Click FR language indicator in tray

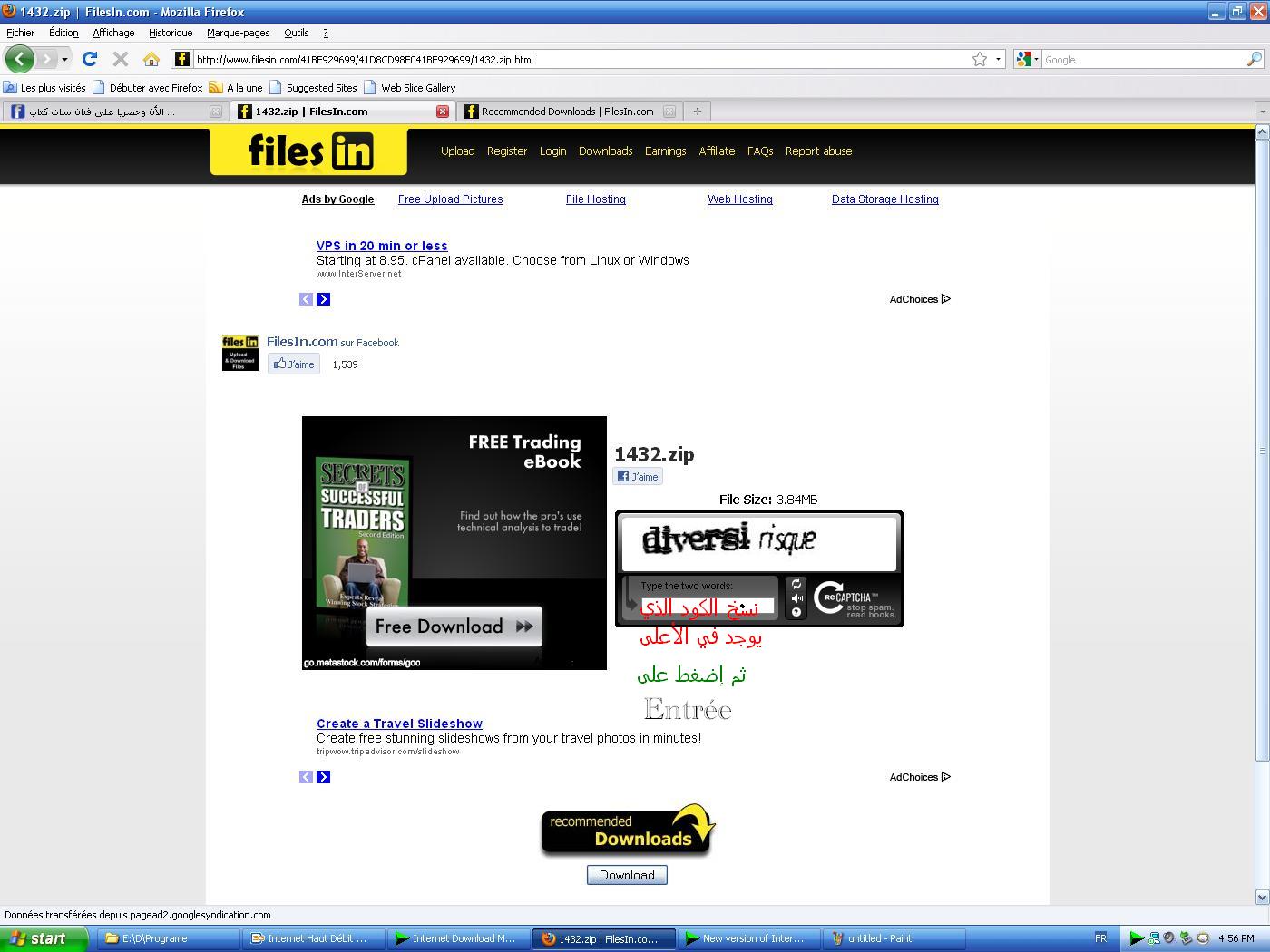click(1100, 938)
